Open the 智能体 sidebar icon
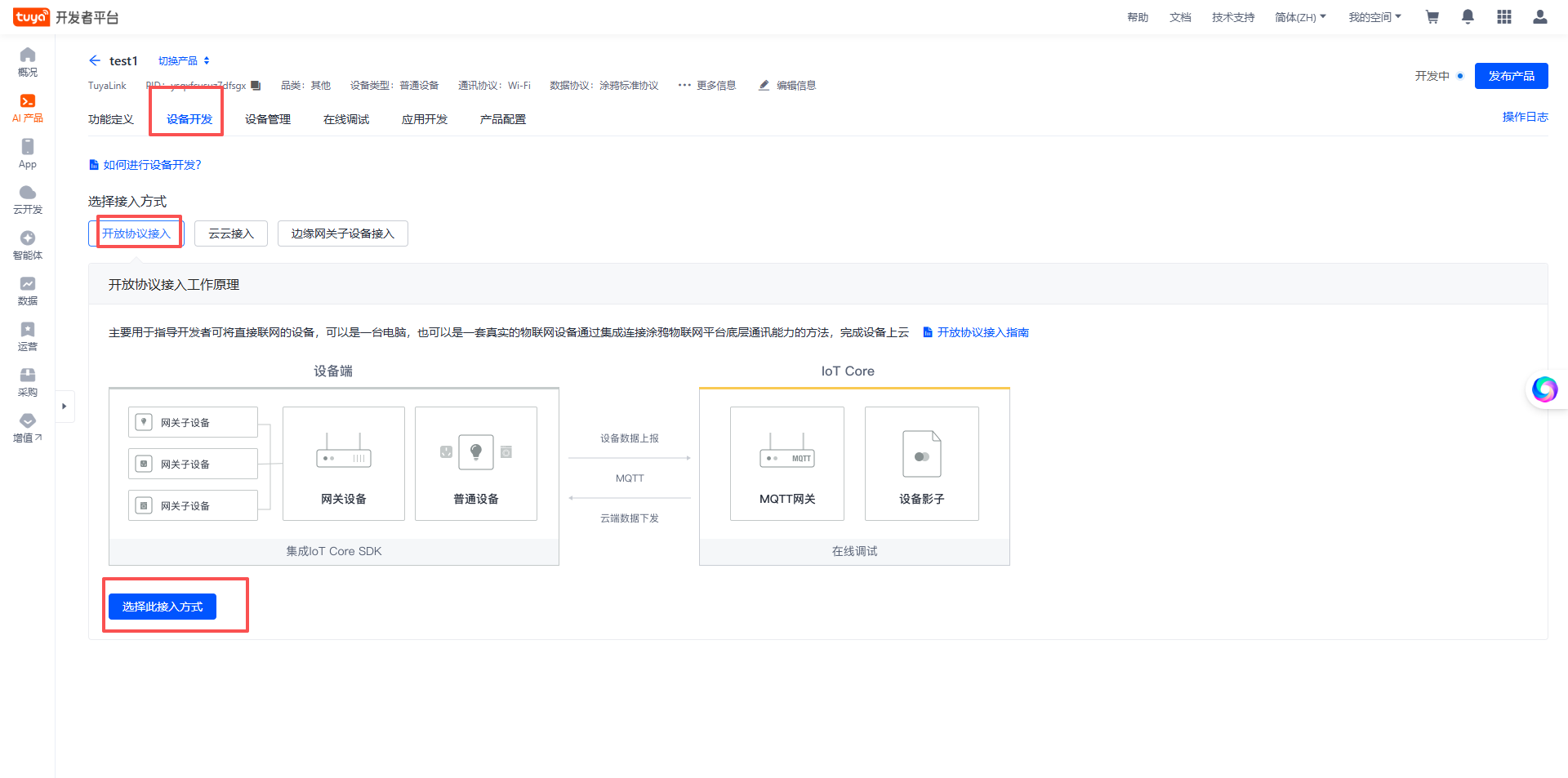1568x778 pixels. (28, 245)
